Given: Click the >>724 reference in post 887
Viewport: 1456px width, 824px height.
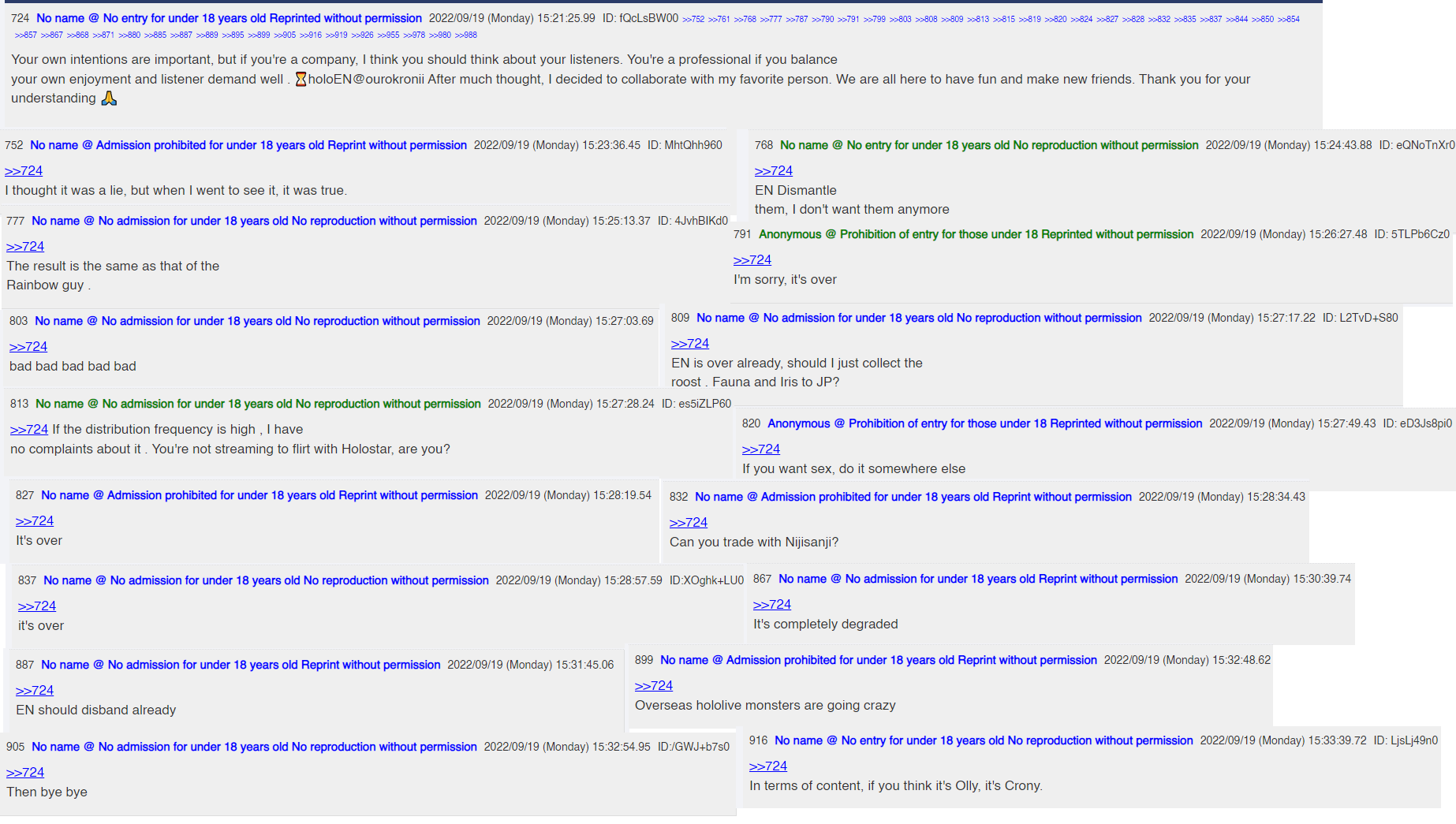Looking at the screenshot, I should [35, 690].
